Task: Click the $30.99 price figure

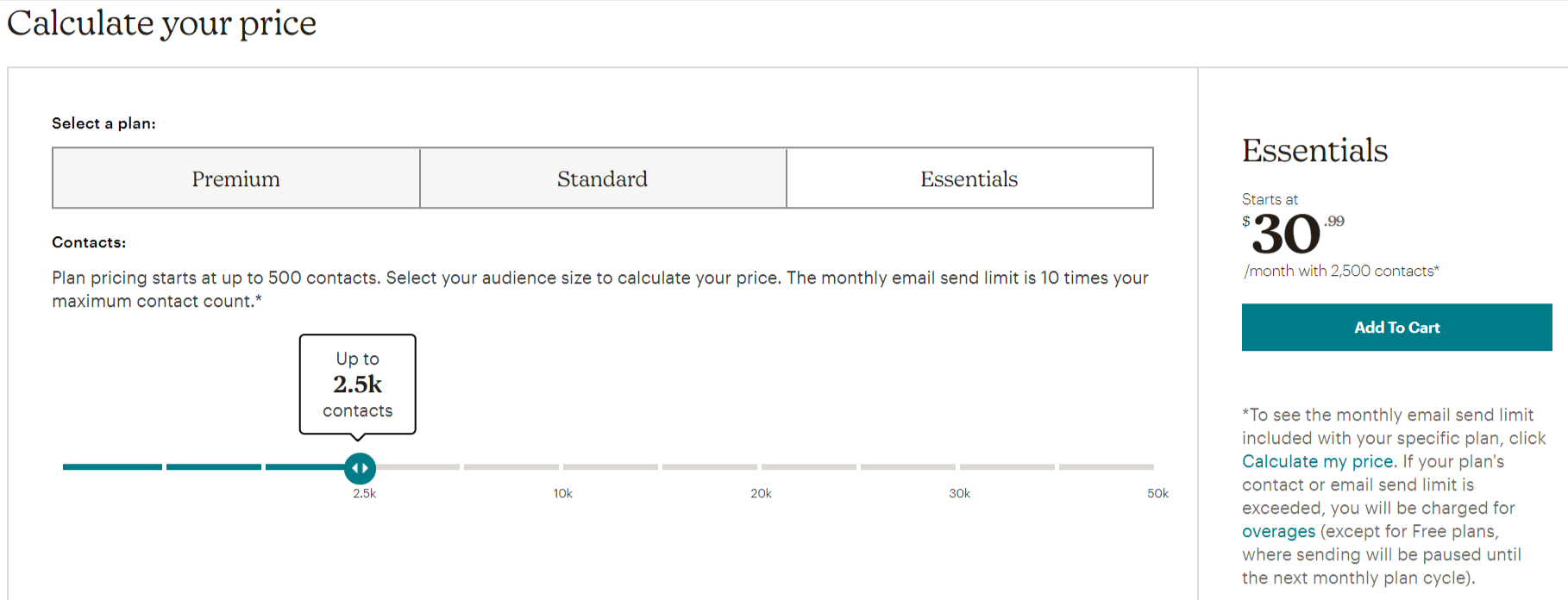Action: click(x=1293, y=234)
